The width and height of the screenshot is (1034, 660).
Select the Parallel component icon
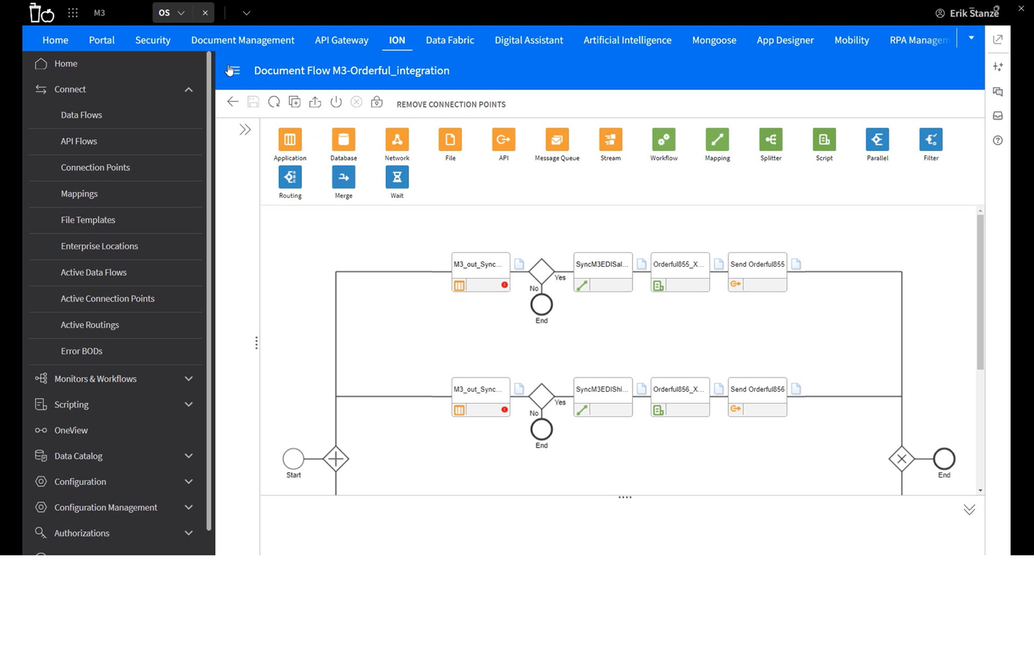(877, 140)
